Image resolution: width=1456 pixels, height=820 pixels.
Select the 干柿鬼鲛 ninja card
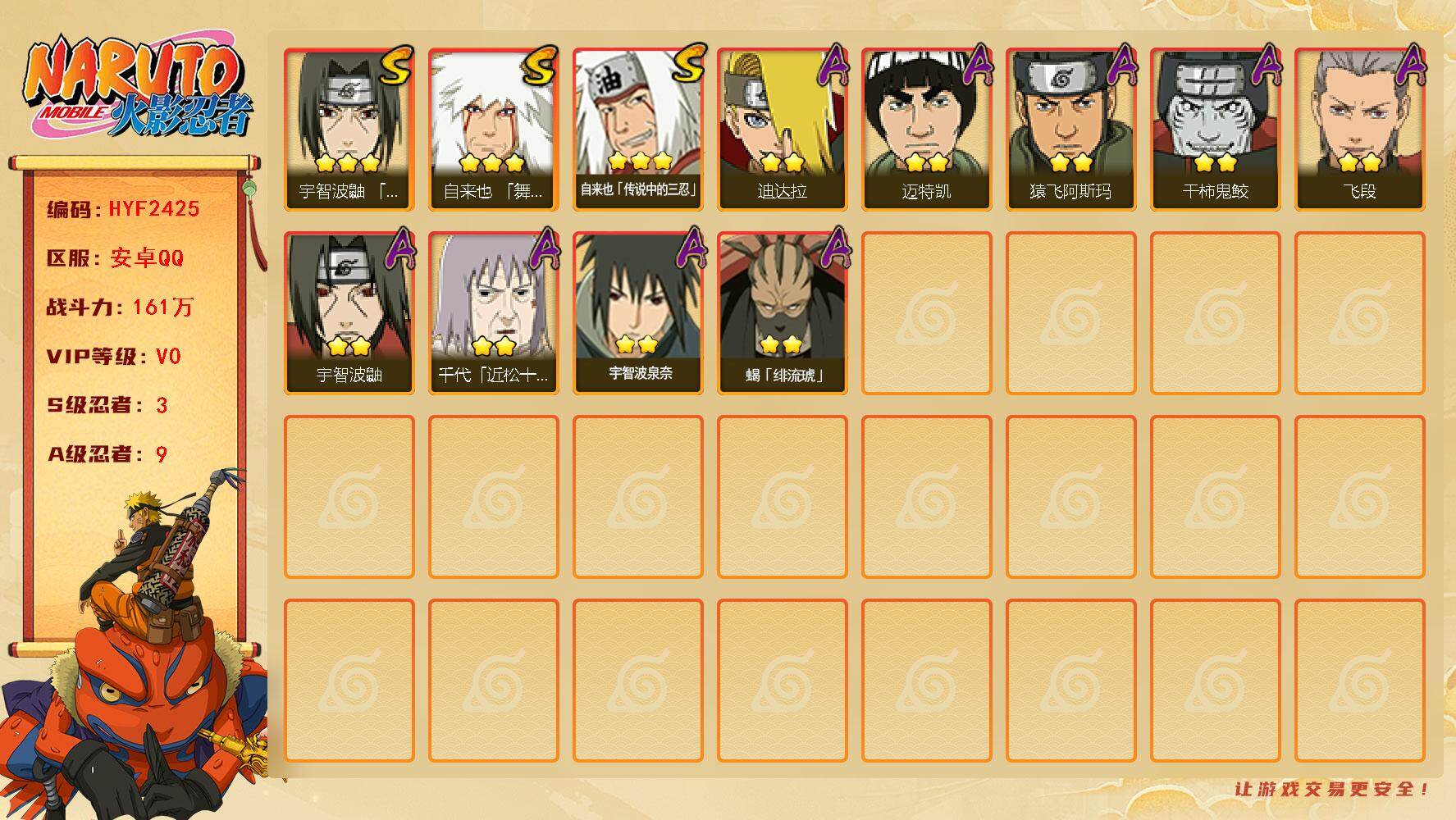(1215, 130)
